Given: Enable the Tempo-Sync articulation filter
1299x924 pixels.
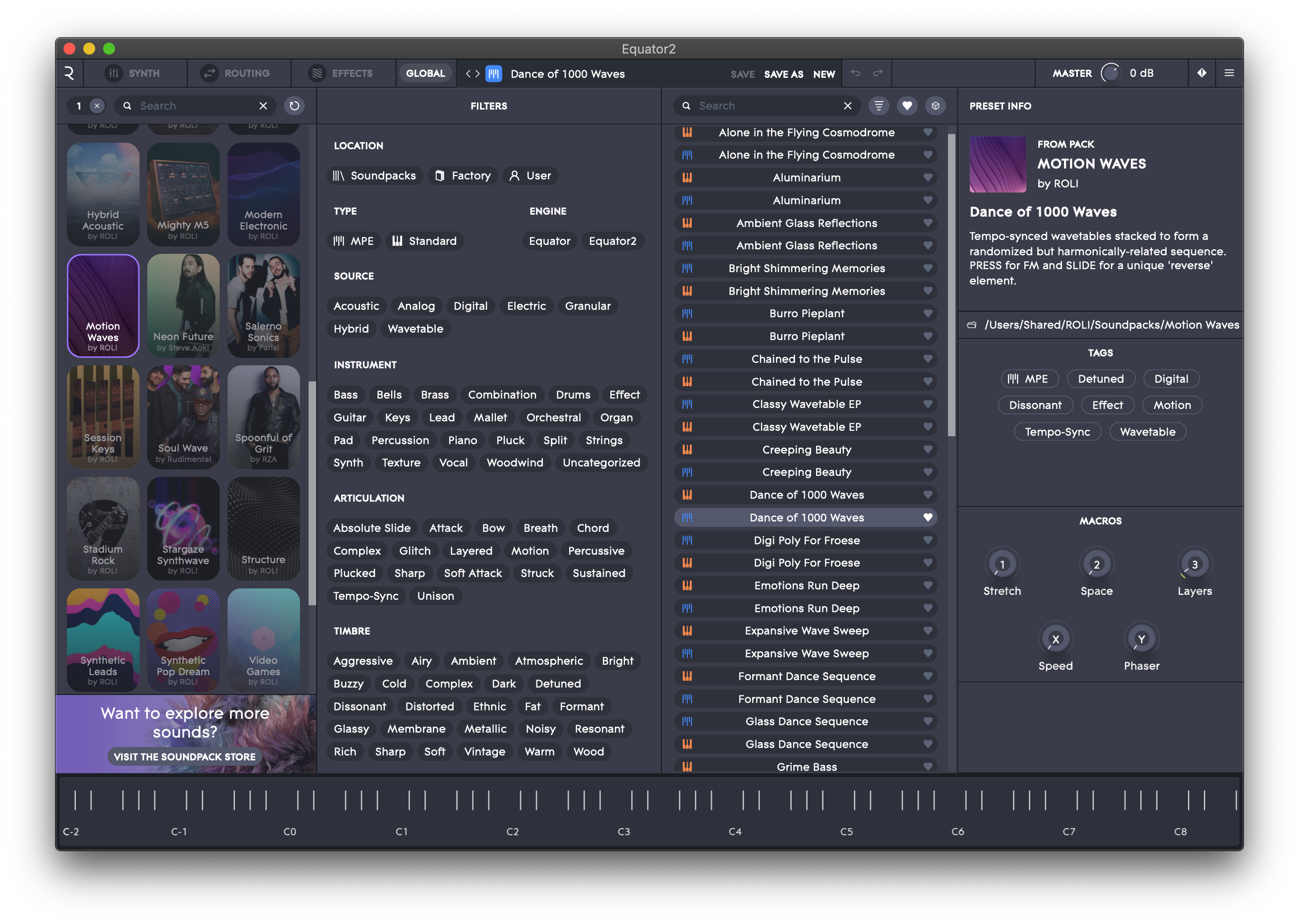Looking at the screenshot, I should point(366,596).
